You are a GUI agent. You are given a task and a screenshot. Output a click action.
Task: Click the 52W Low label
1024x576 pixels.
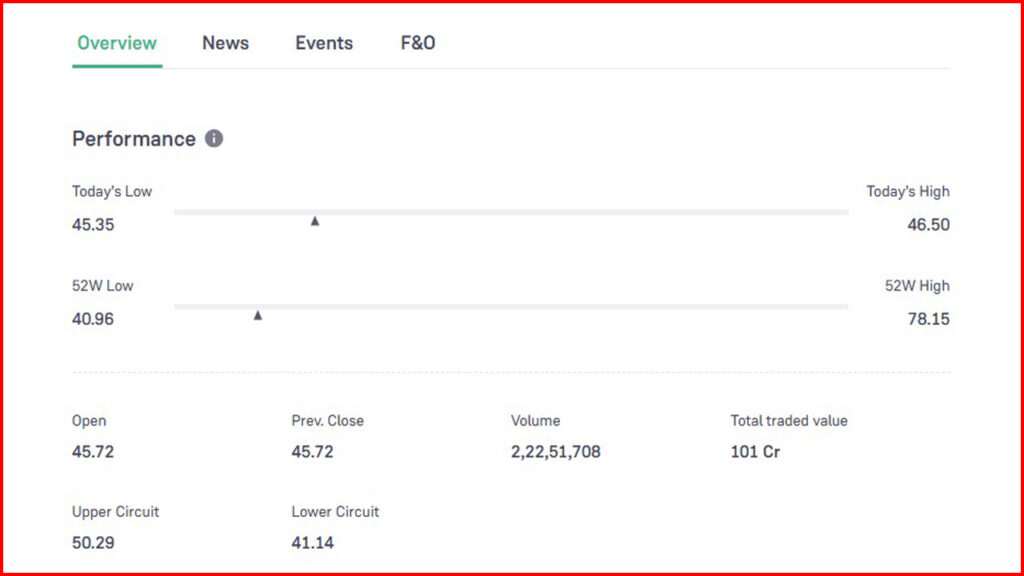[103, 286]
